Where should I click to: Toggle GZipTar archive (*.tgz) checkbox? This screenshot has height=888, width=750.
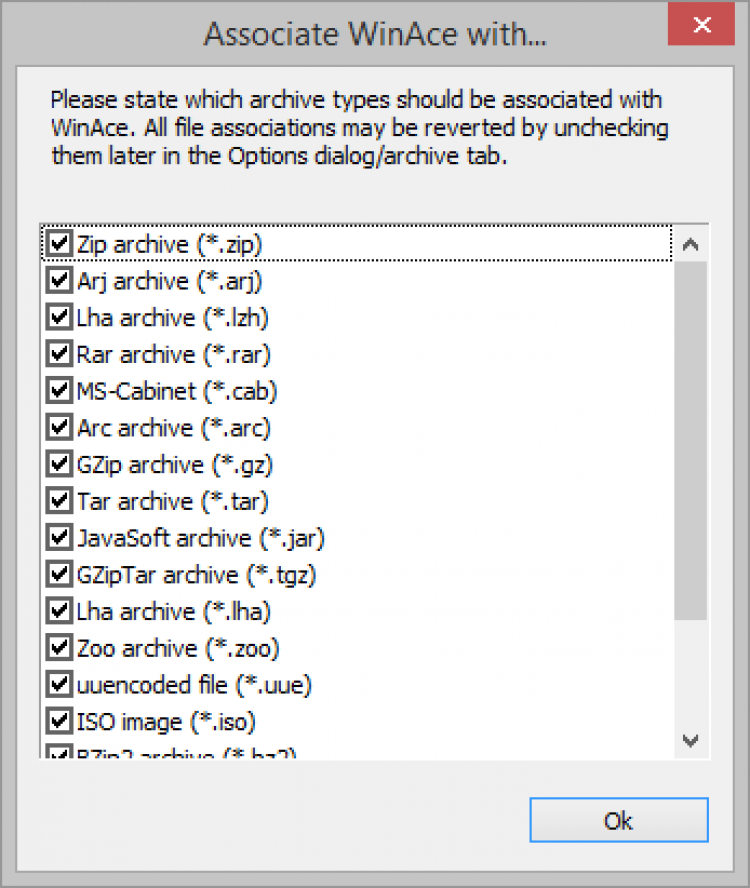(x=59, y=575)
